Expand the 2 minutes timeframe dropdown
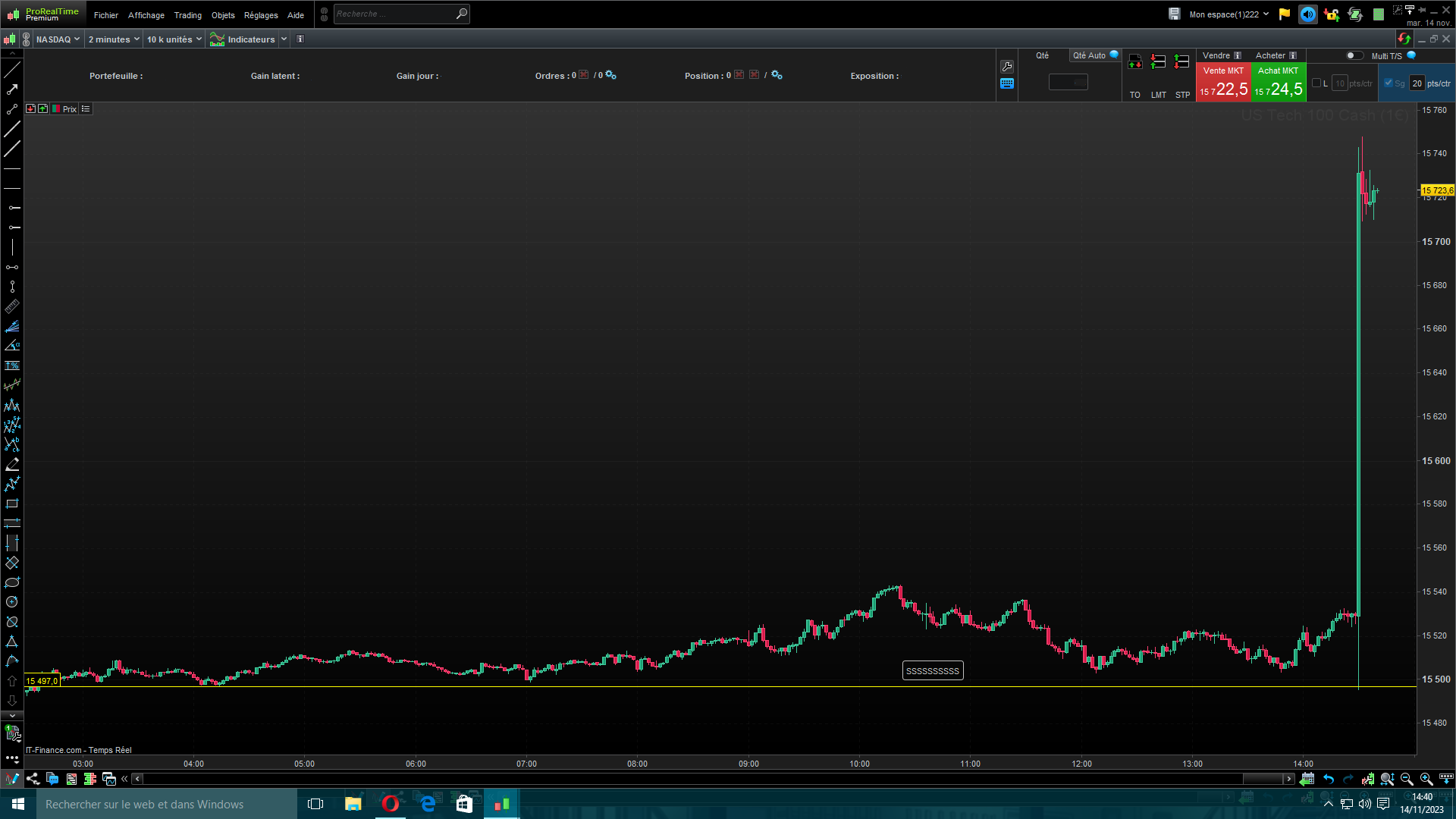This screenshot has height=819, width=1456. (114, 39)
